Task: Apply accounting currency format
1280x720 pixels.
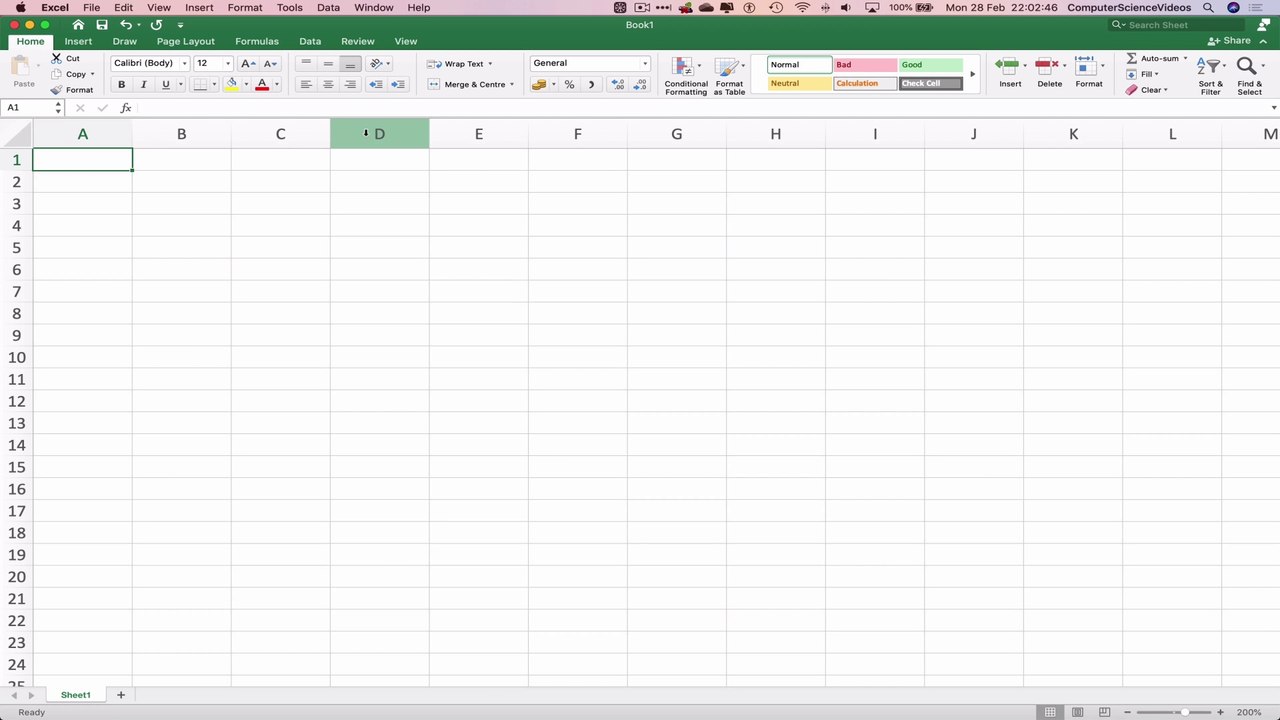Action: [540, 85]
